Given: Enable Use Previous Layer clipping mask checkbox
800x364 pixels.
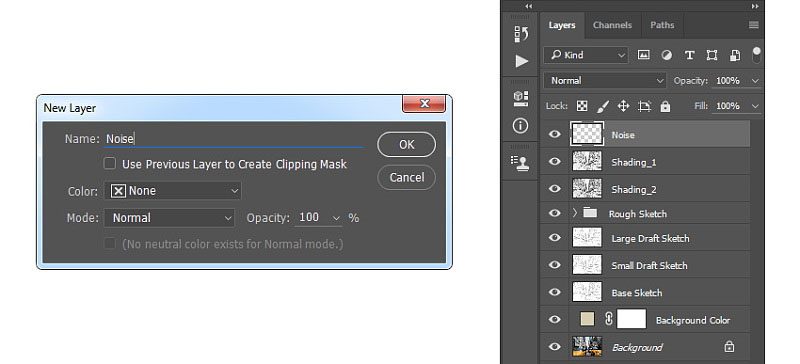Looking at the screenshot, I should [110, 164].
